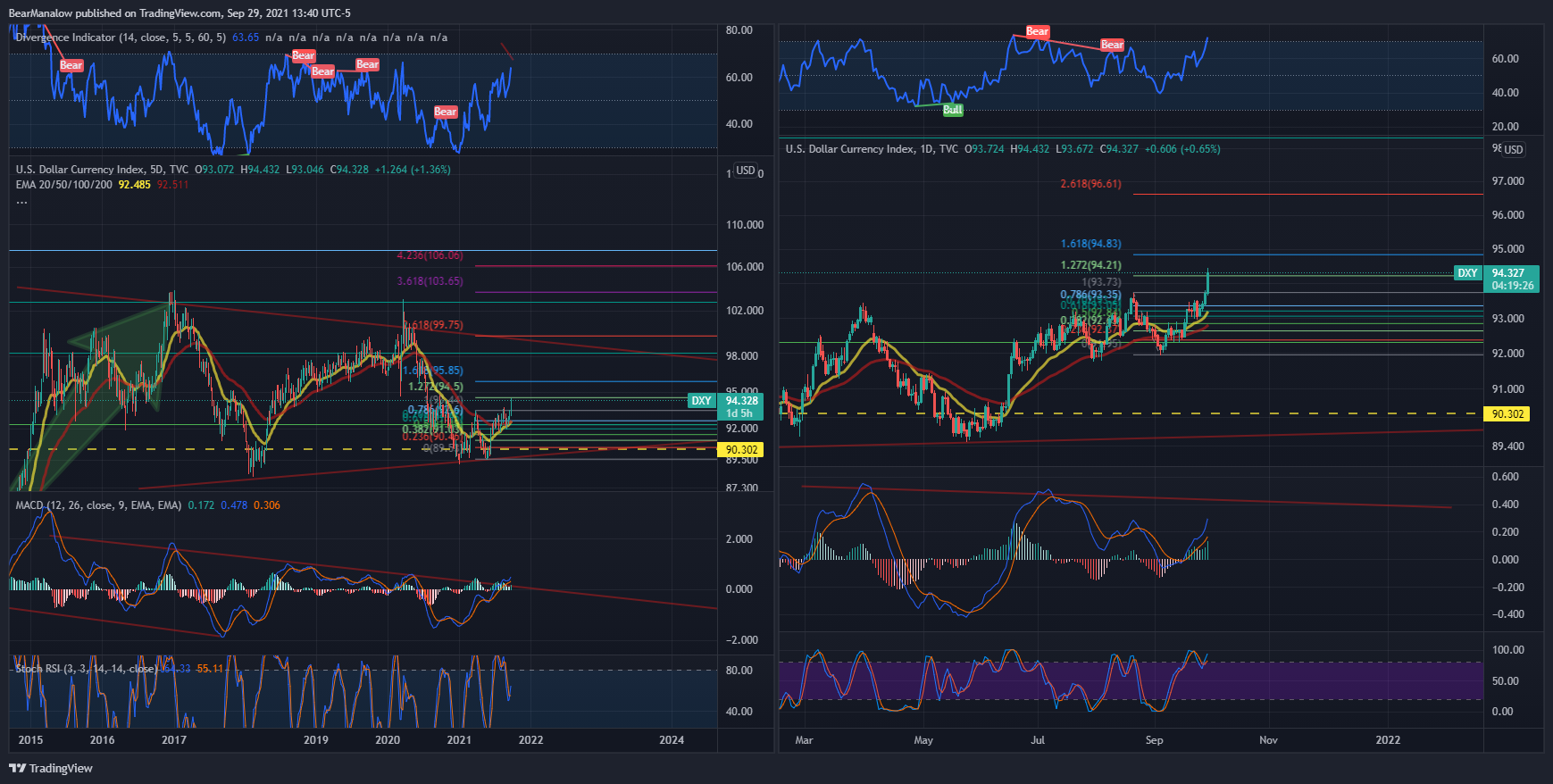Select the 1.272(94.5) Fibonacci level label
Image resolution: width=1553 pixels, height=784 pixels.
pyautogui.click(x=436, y=387)
